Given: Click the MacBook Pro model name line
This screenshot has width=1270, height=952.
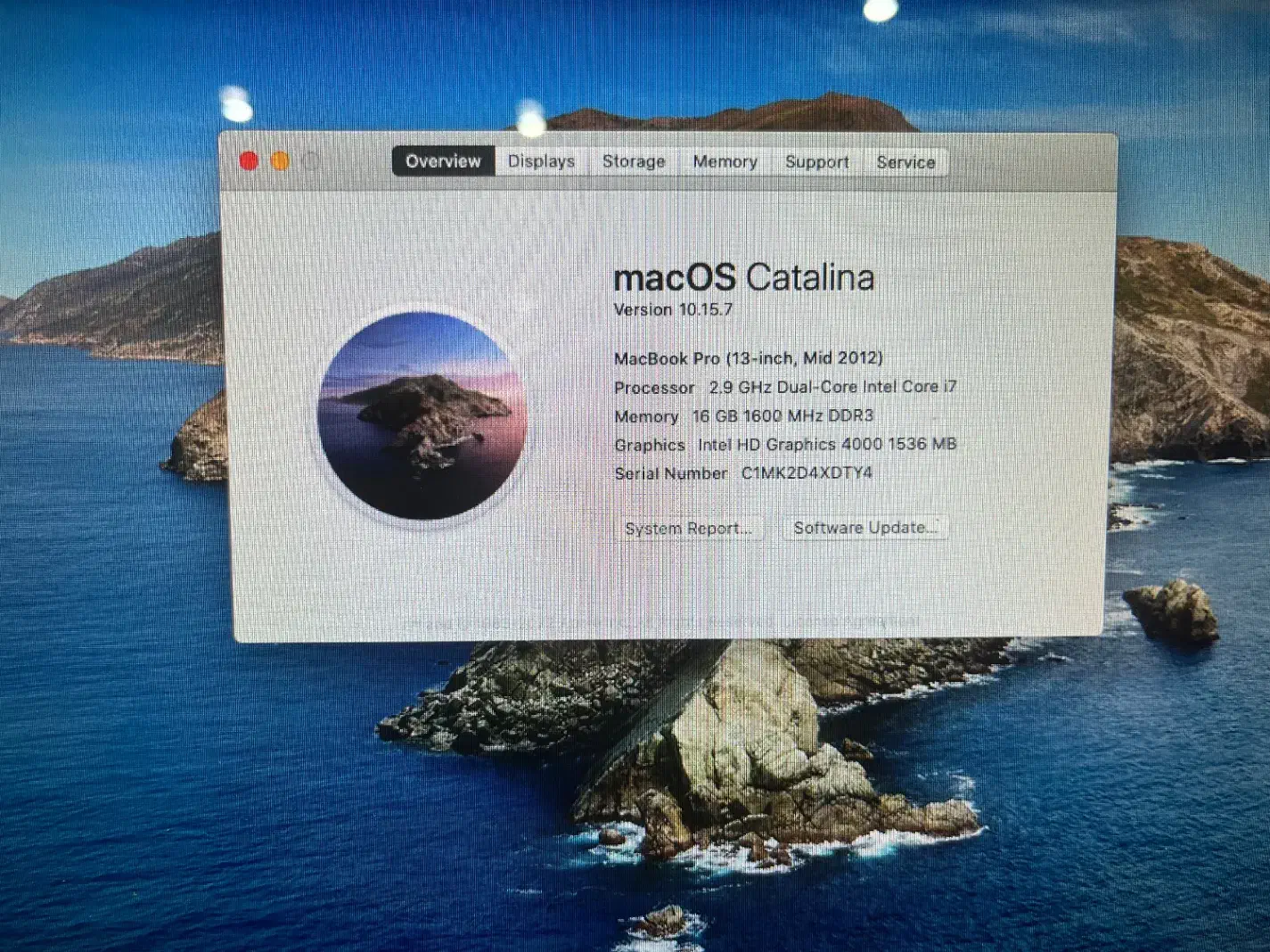Looking at the screenshot, I should tap(748, 358).
